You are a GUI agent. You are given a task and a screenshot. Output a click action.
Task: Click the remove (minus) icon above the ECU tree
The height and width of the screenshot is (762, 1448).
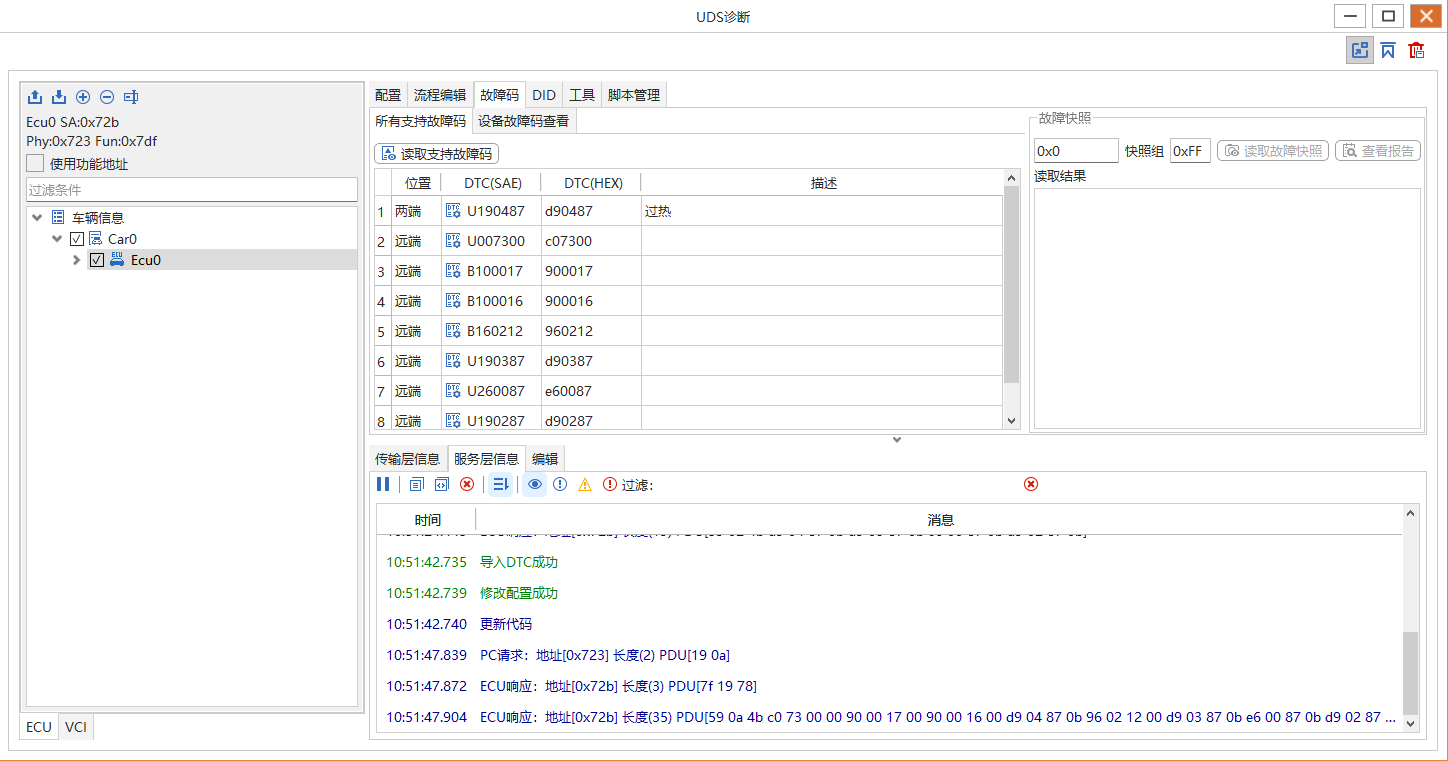click(x=107, y=97)
